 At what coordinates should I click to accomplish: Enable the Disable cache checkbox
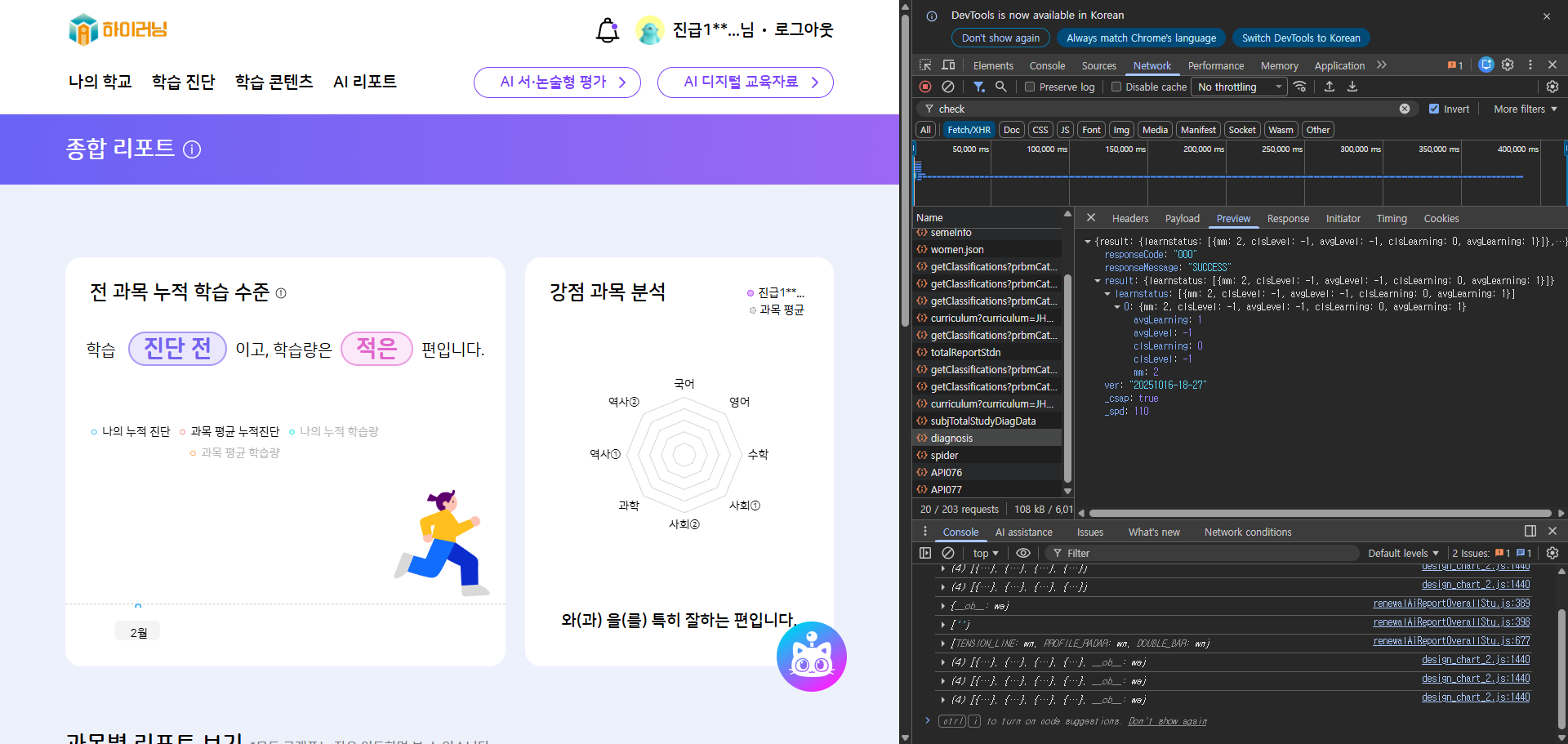coord(1116,87)
